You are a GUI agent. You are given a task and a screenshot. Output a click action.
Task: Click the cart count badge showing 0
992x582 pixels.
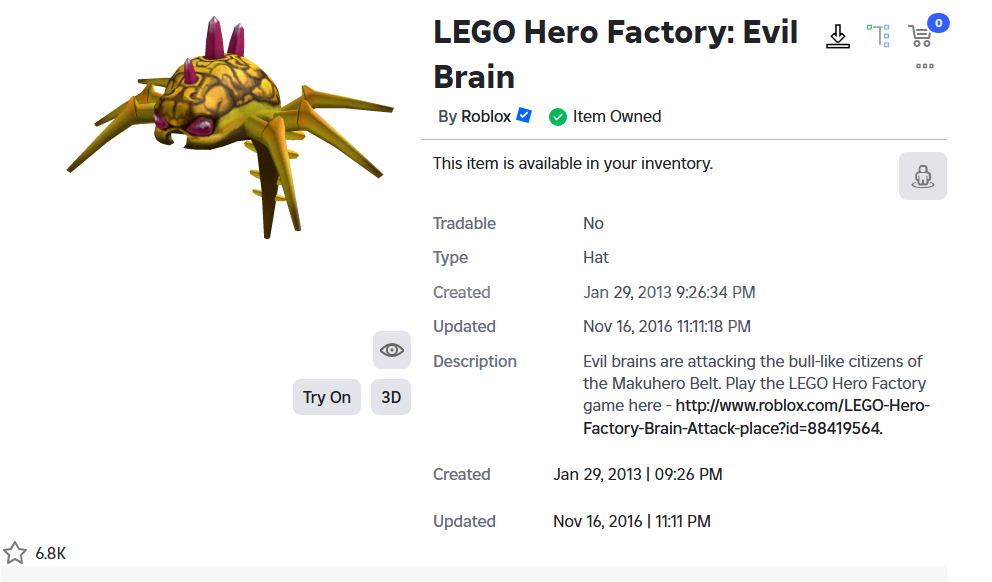point(939,23)
